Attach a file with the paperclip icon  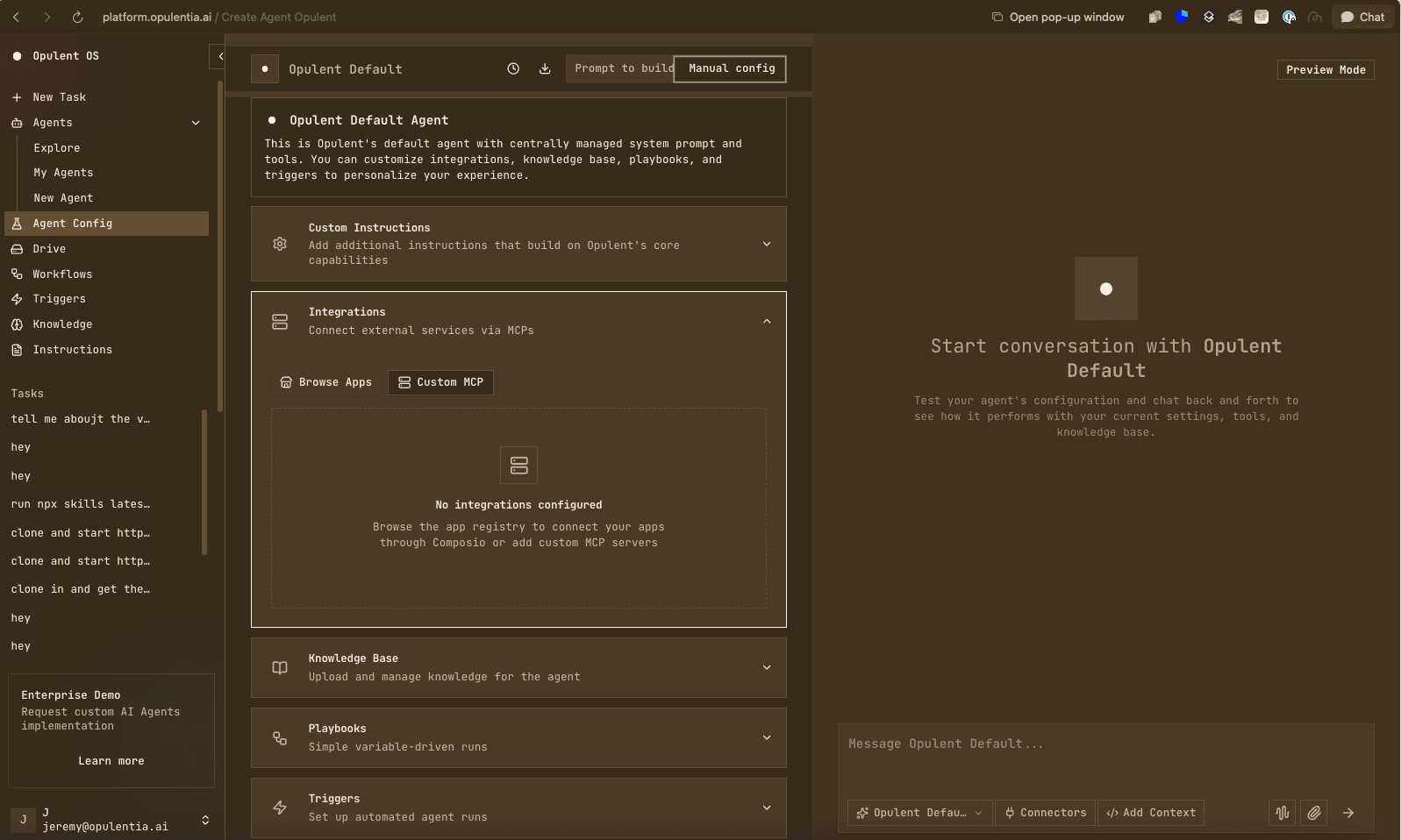1313,813
